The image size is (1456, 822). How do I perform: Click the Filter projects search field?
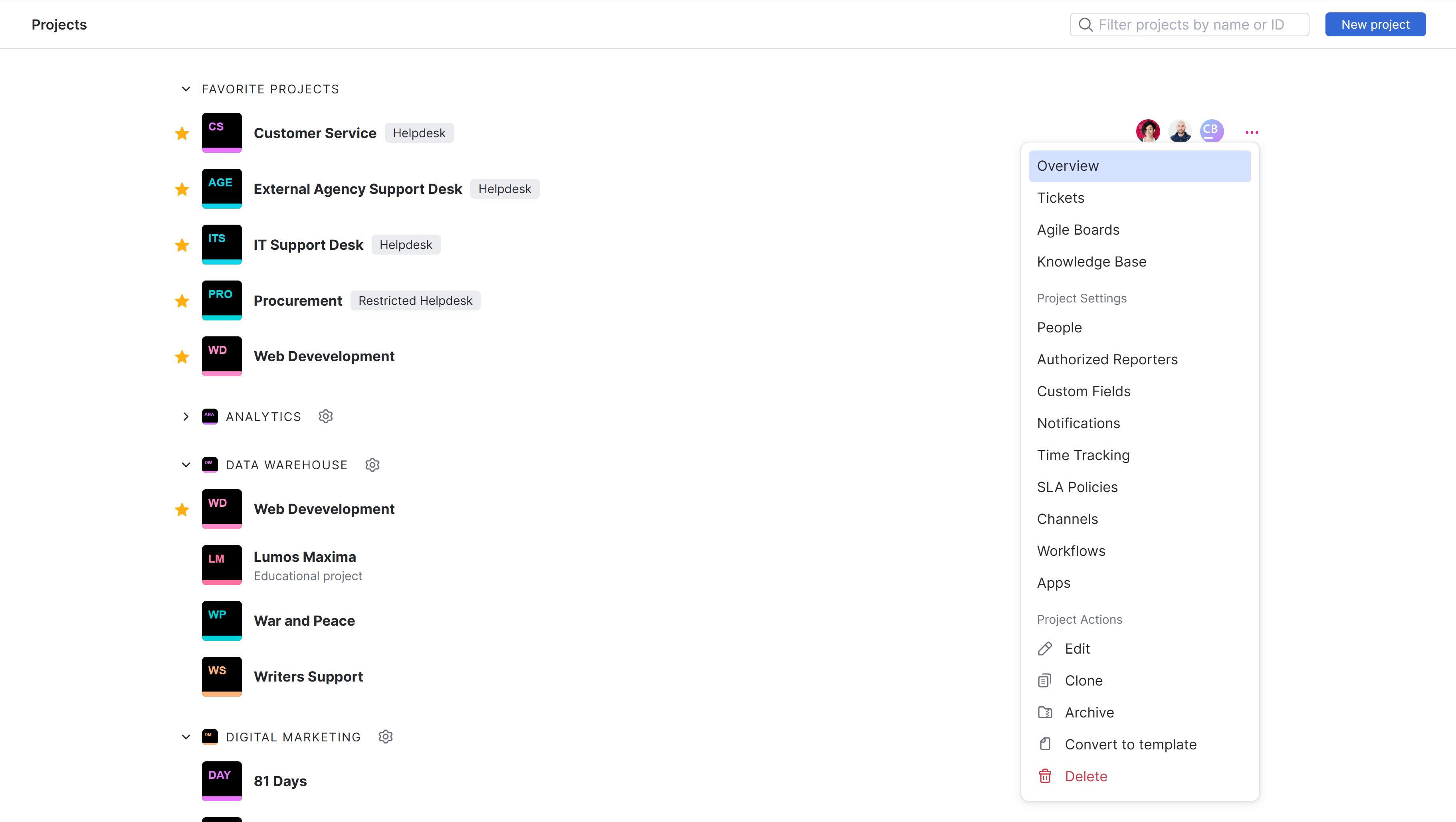tap(1189, 24)
